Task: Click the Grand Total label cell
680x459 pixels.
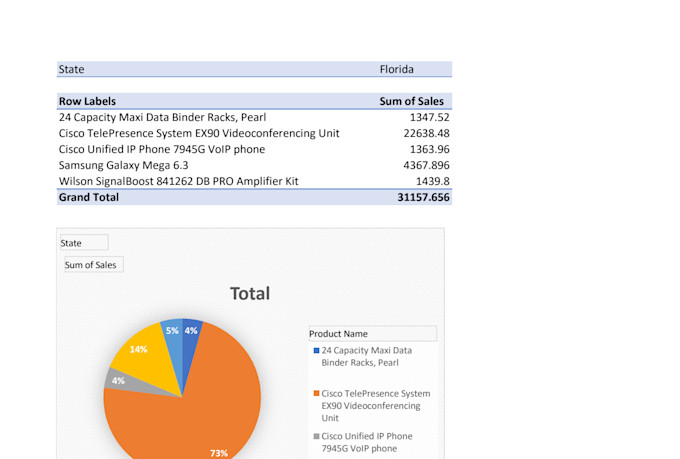Action: pyautogui.click(x=89, y=197)
